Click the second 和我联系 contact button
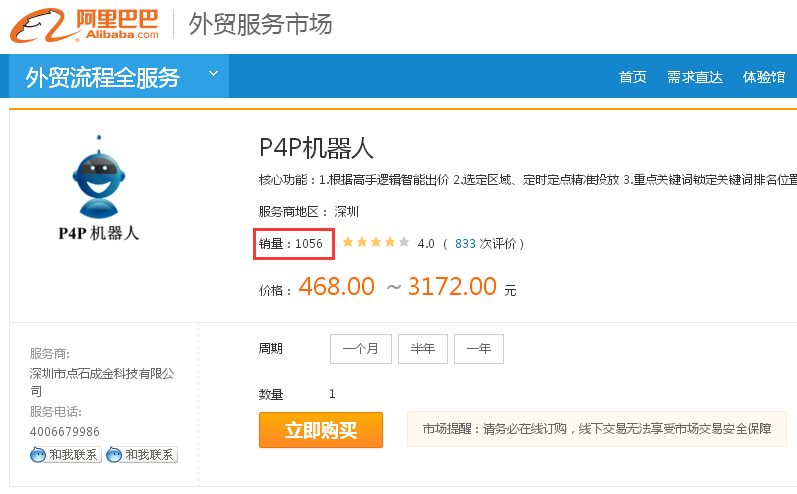797x494 pixels. tap(142, 454)
